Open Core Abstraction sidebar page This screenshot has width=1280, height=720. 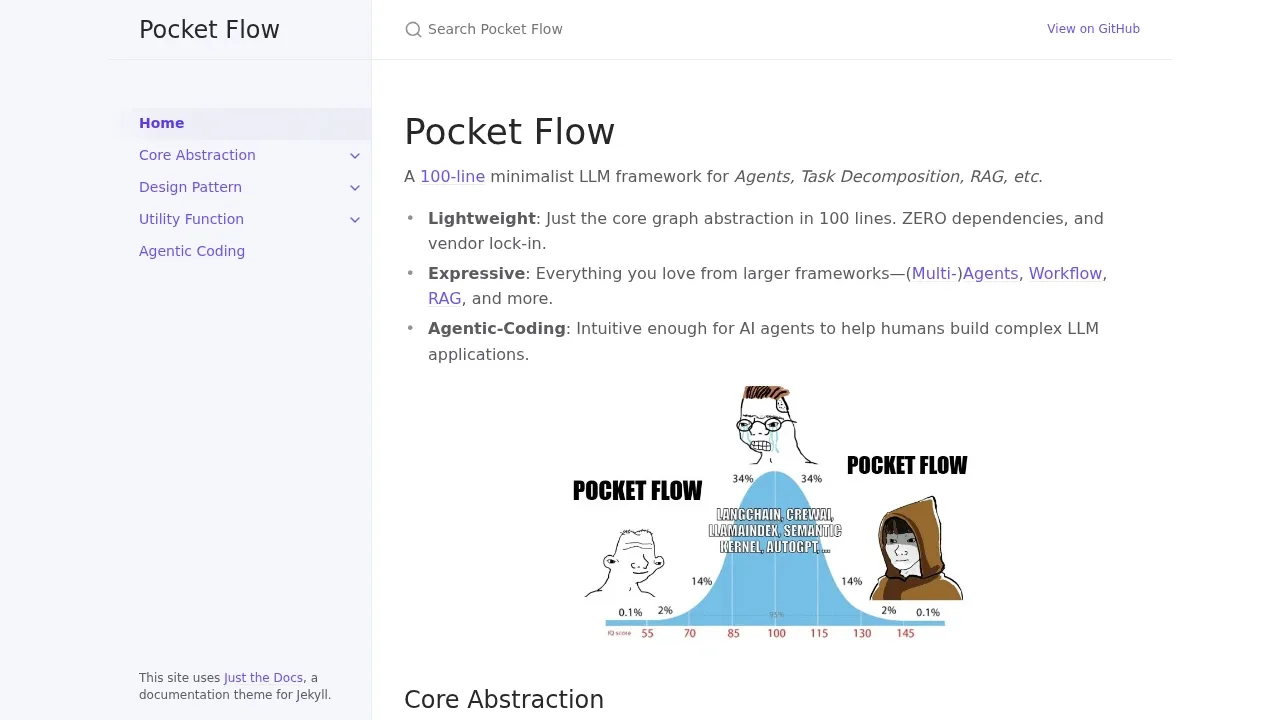tap(197, 155)
